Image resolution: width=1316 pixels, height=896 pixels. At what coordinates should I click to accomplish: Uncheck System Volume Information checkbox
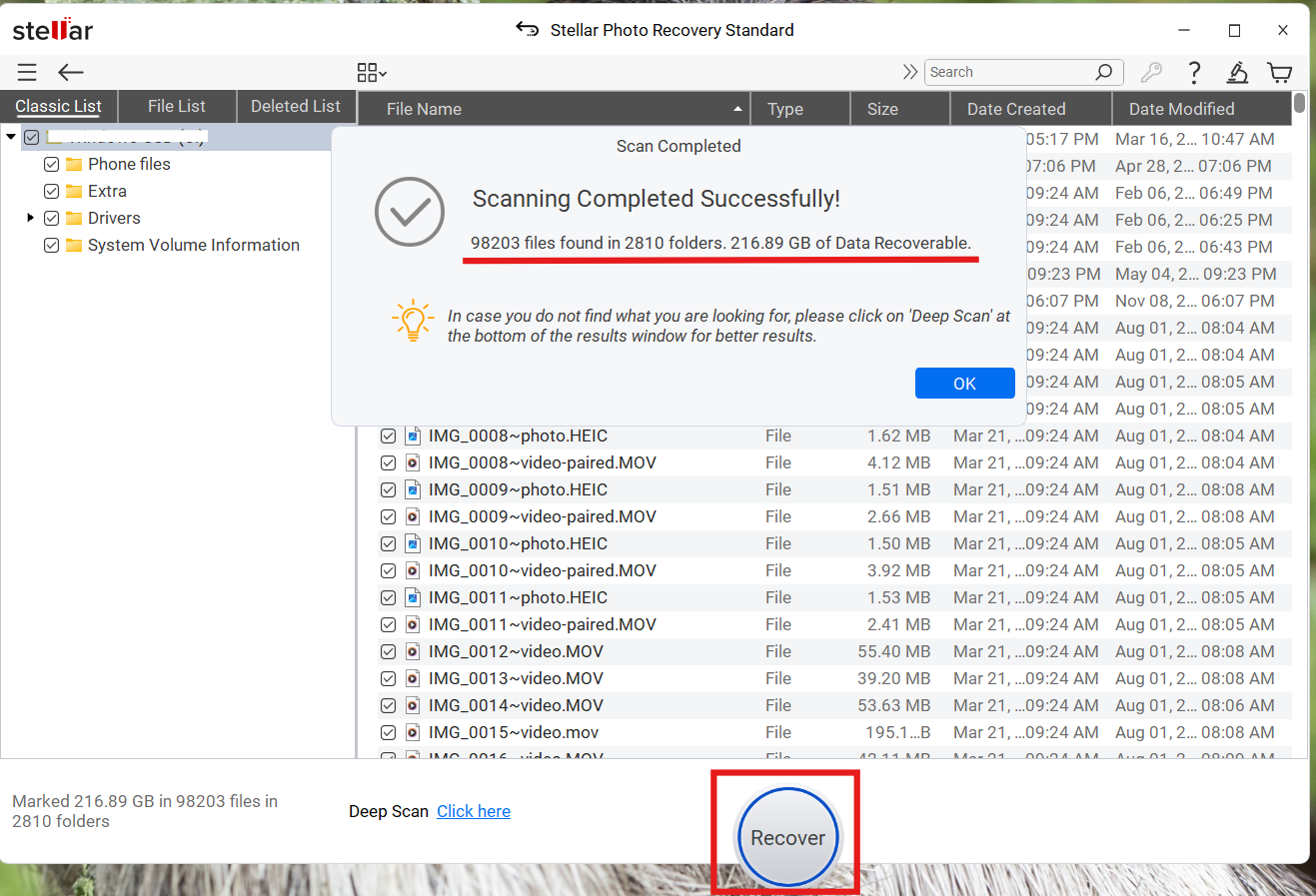(x=52, y=245)
